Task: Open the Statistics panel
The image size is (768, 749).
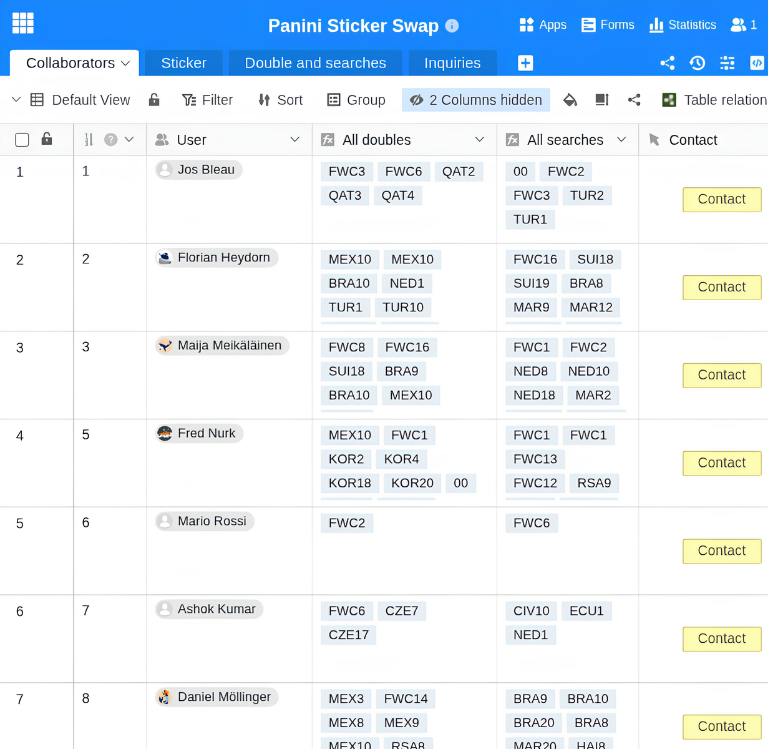Action: point(682,24)
